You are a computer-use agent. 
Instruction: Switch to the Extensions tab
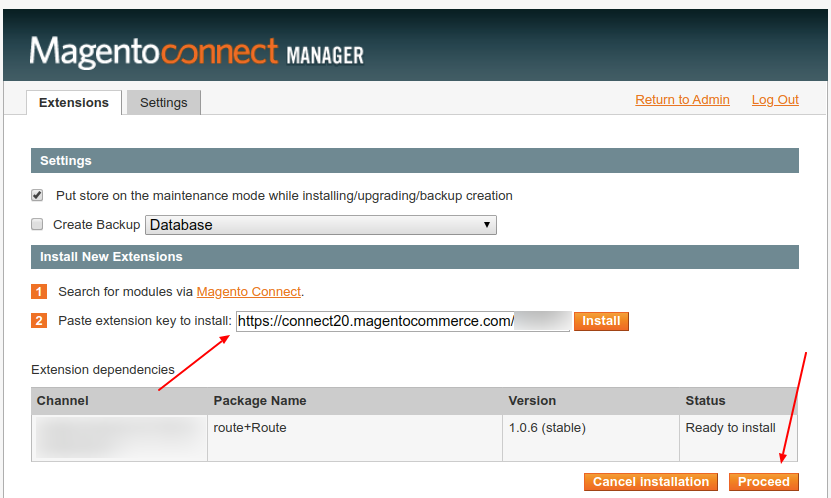pyautogui.click(x=74, y=103)
